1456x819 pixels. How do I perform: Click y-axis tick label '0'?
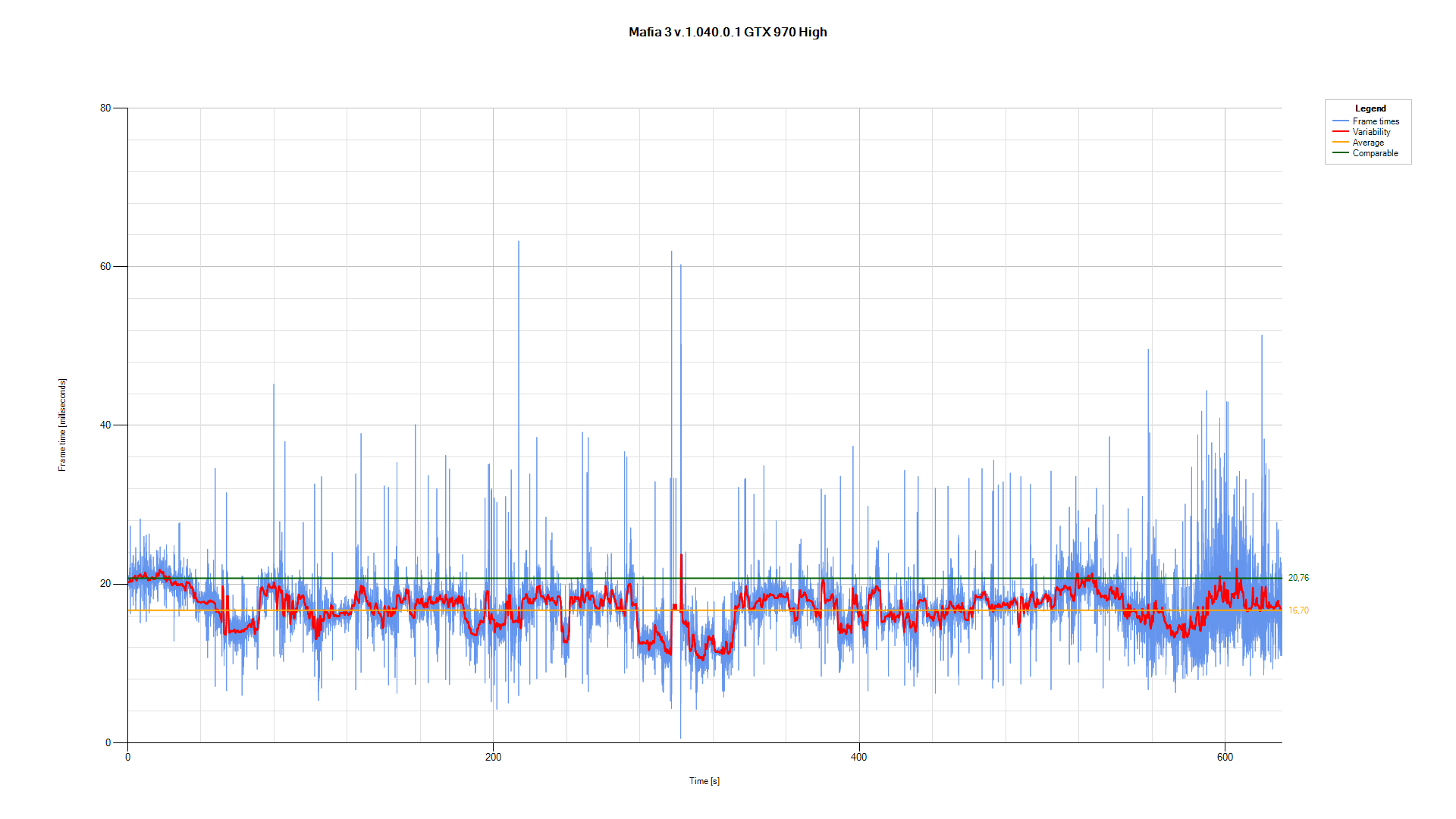108,742
